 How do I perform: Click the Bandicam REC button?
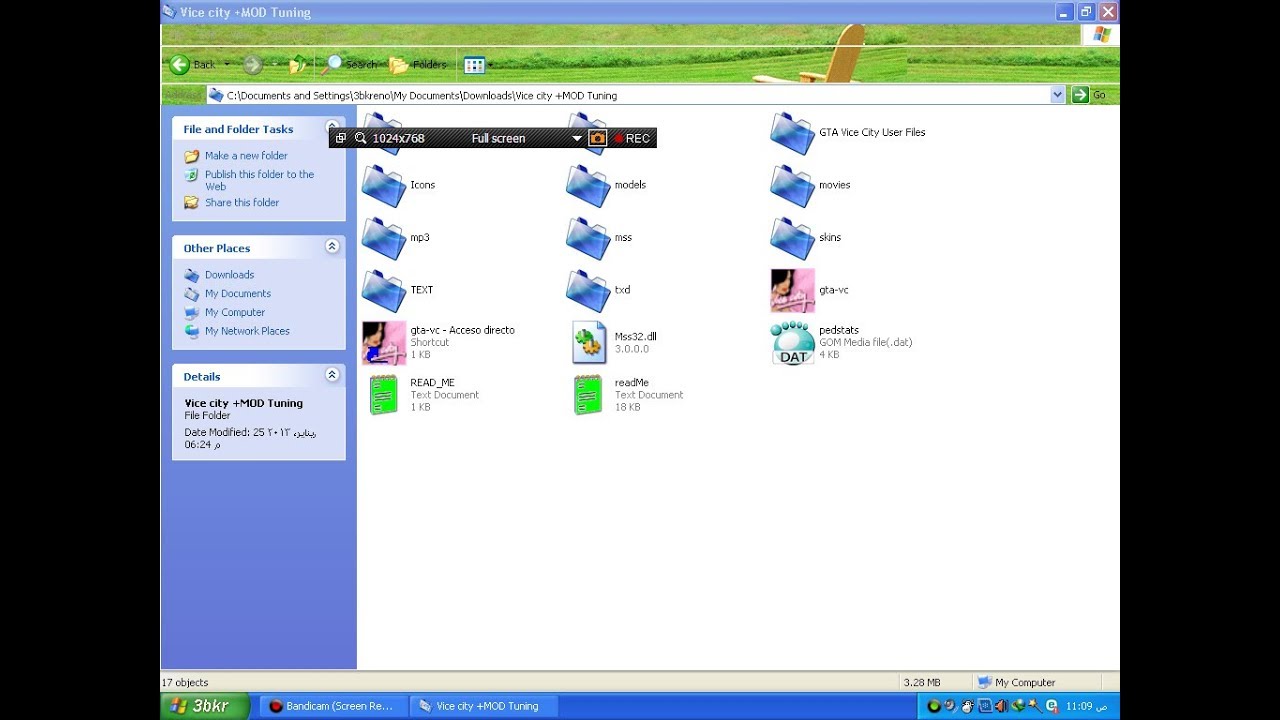632,138
